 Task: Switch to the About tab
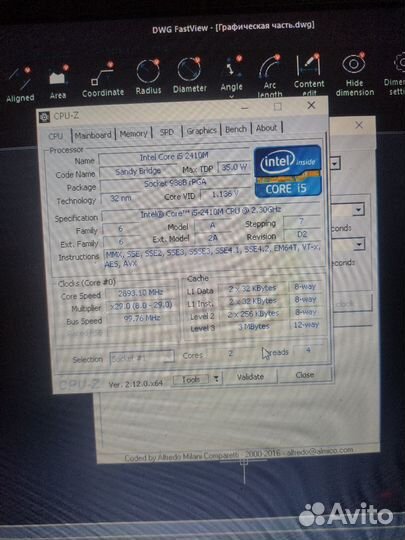coord(267,128)
